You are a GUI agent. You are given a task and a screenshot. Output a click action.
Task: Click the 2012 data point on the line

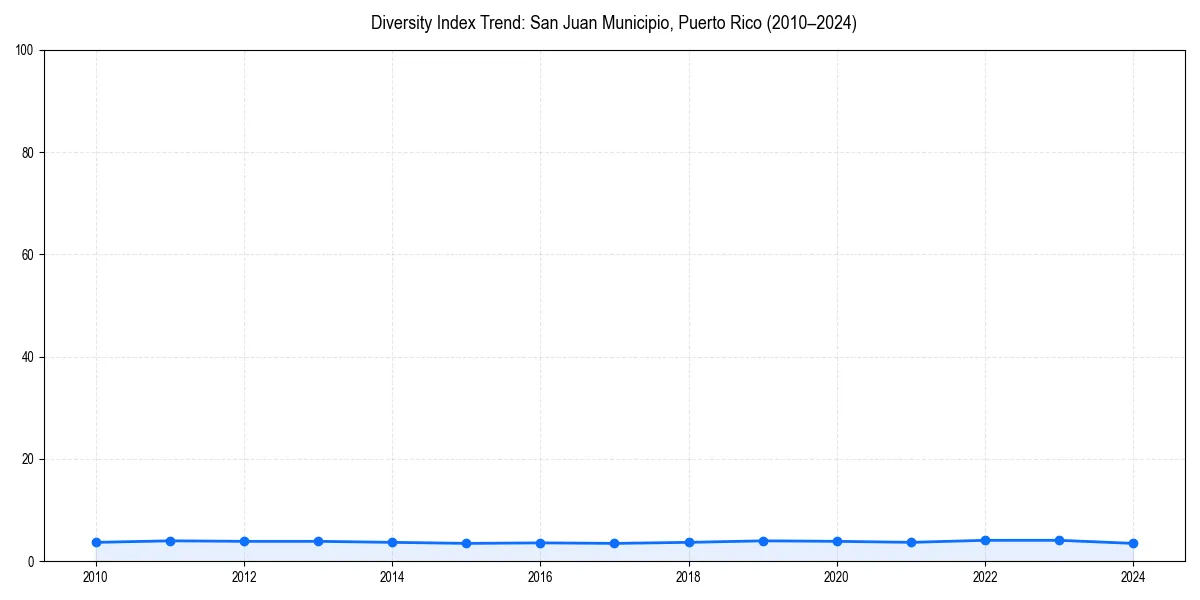[x=243, y=540]
